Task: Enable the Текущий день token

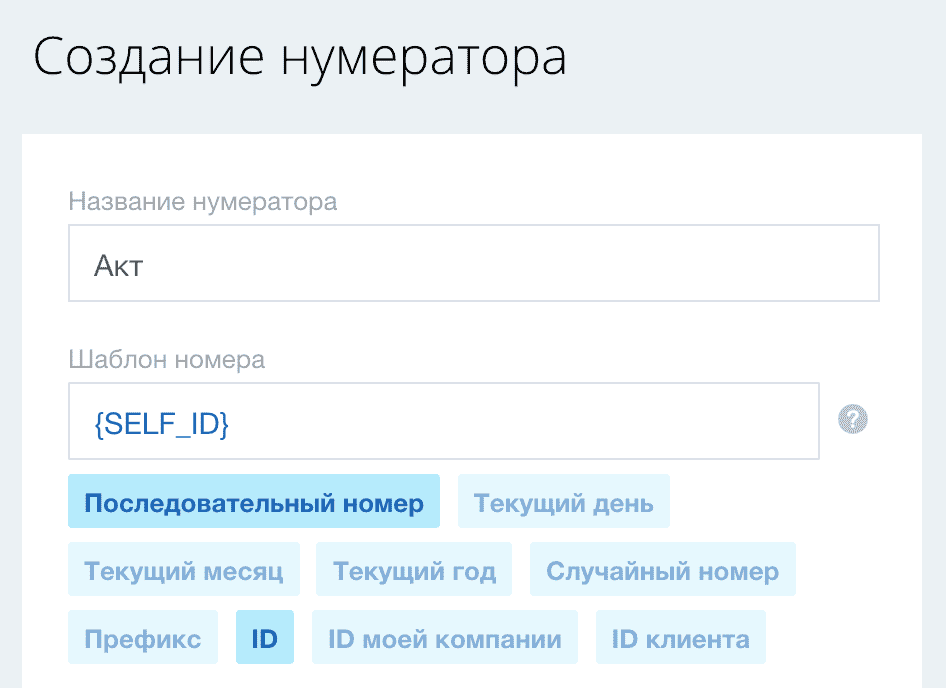Action: point(563,500)
